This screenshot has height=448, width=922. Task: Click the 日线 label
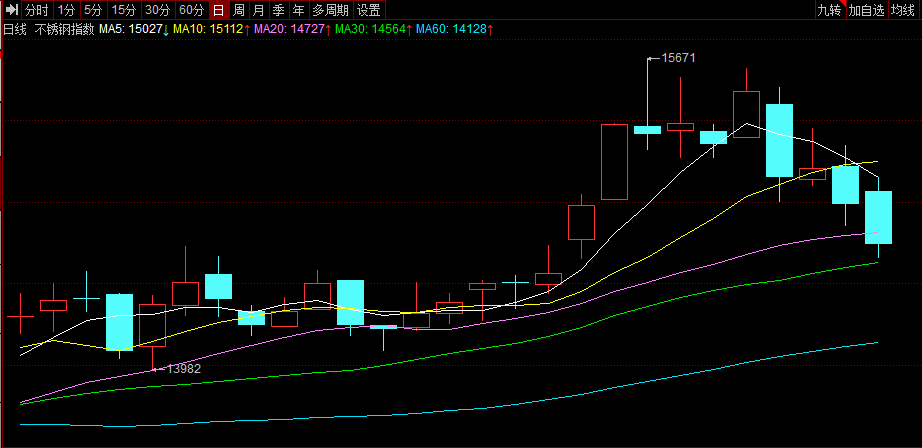coord(15,29)
